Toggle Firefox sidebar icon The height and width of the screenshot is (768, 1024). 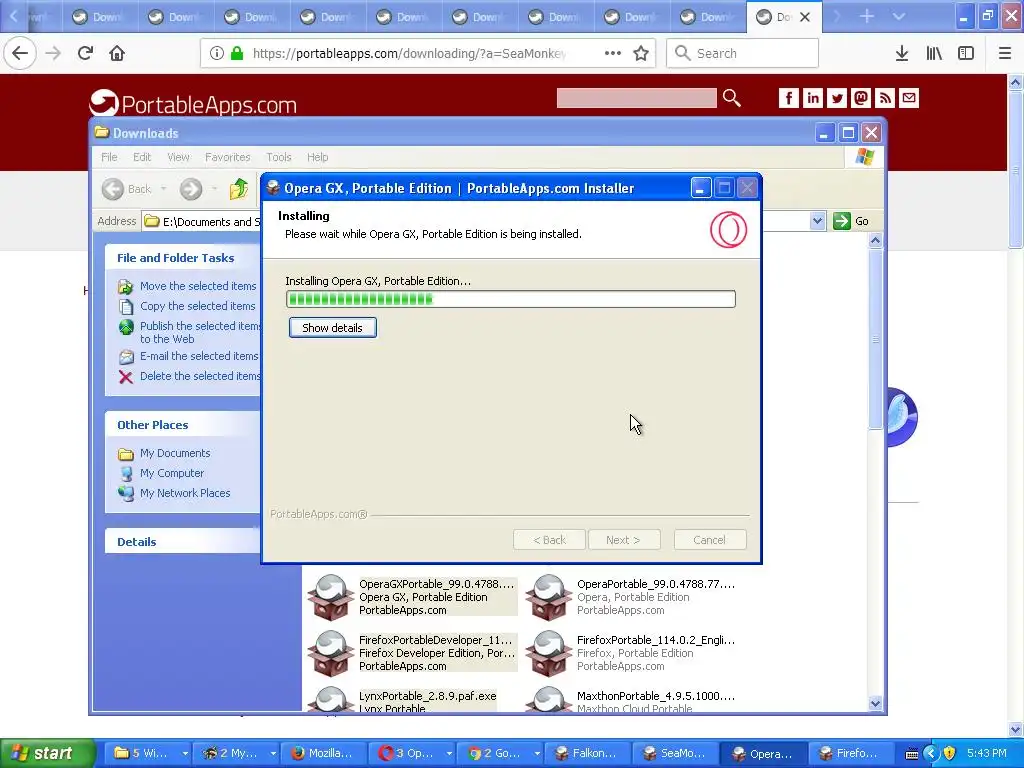pos(966,53)
